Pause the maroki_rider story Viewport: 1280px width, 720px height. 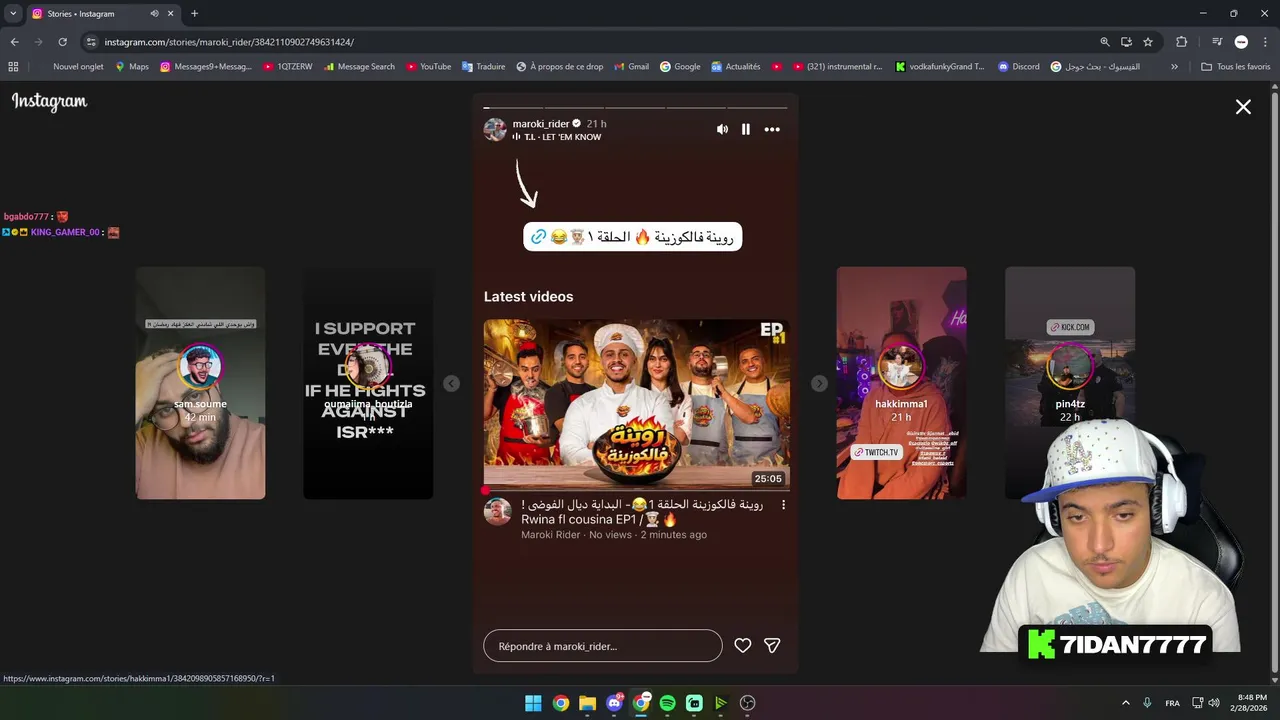(746, 129)
